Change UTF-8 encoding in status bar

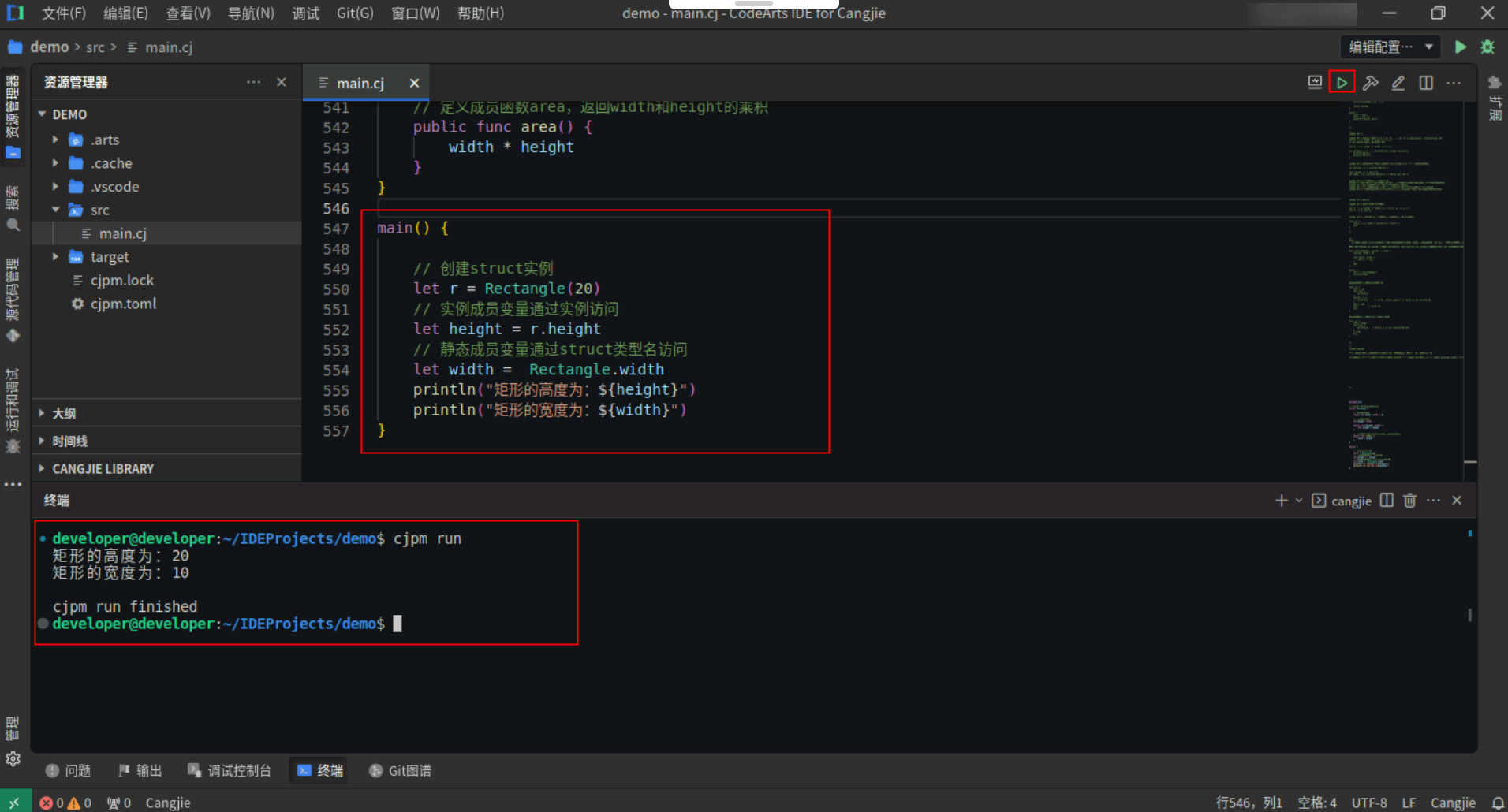coord(1369,803)
